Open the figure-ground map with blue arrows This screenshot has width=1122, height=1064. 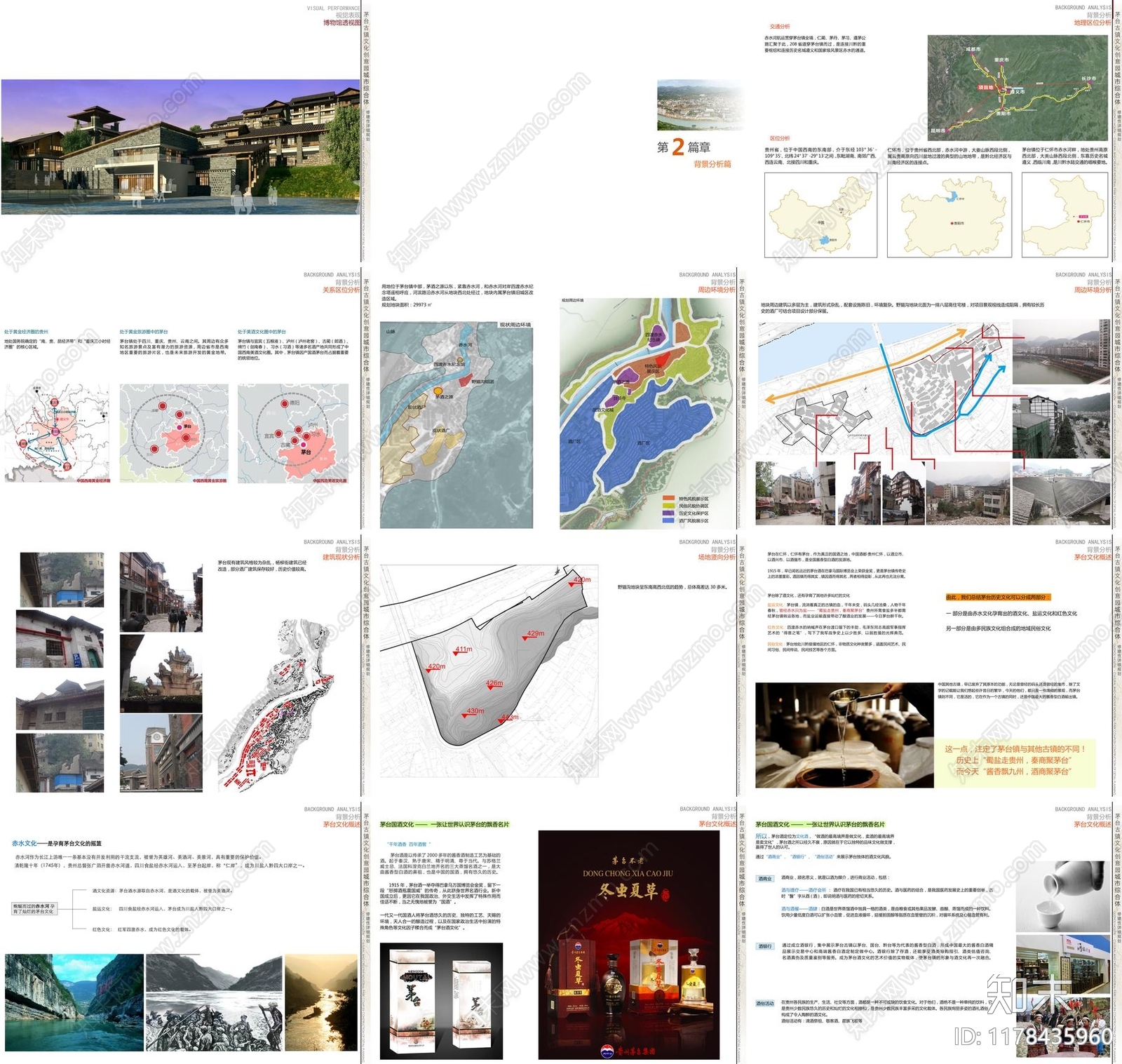click(x=885, y=389)
